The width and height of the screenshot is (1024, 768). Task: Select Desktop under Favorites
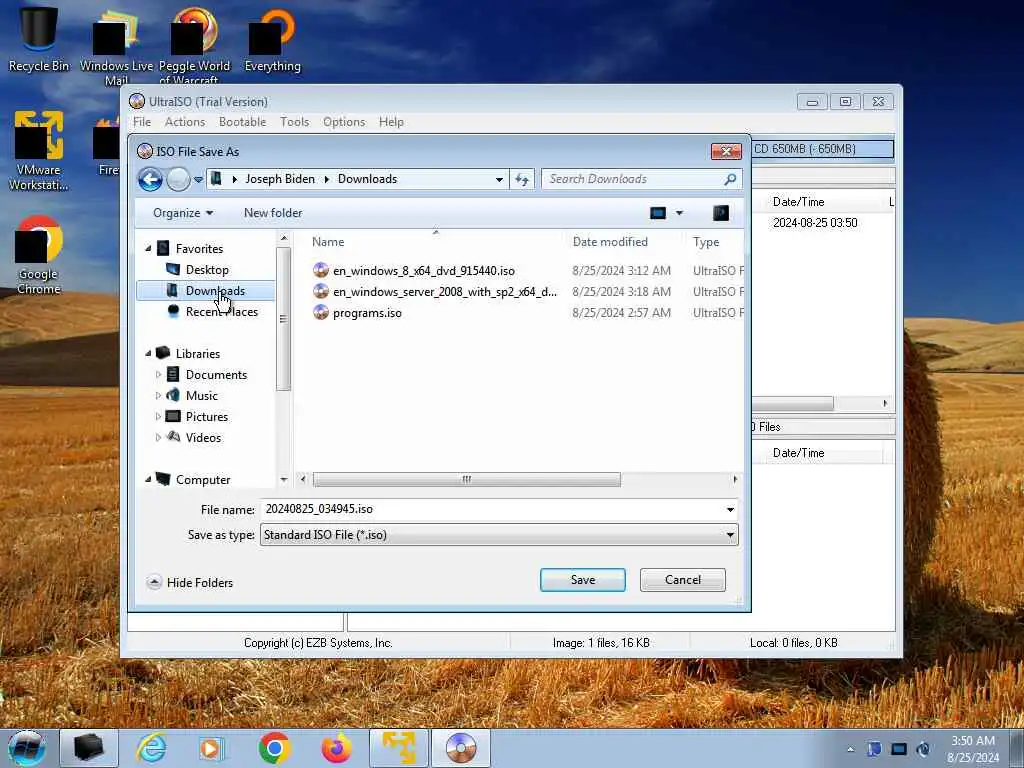coord(207,270)
